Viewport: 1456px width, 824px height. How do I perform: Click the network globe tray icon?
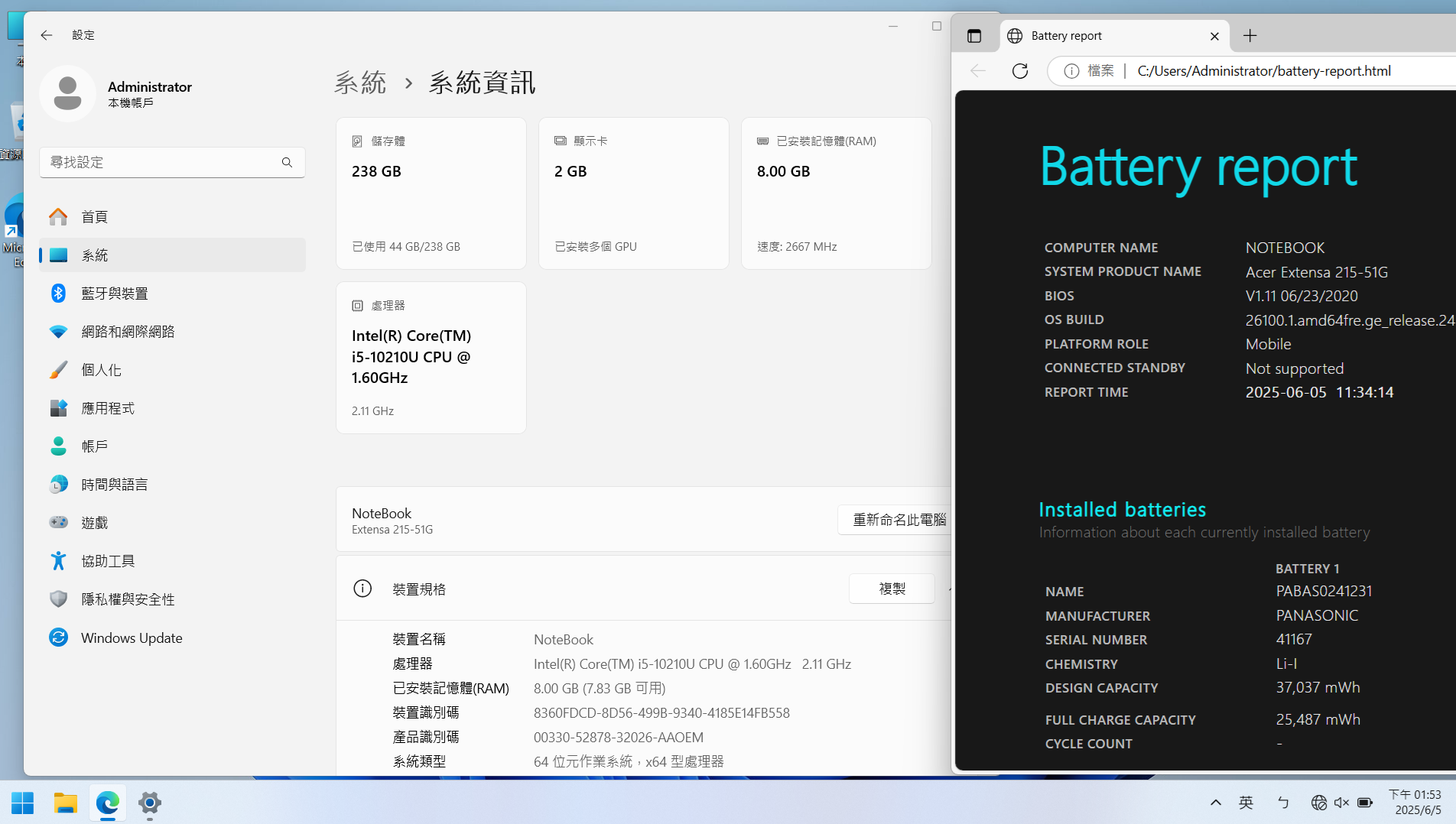[1319, 803]
